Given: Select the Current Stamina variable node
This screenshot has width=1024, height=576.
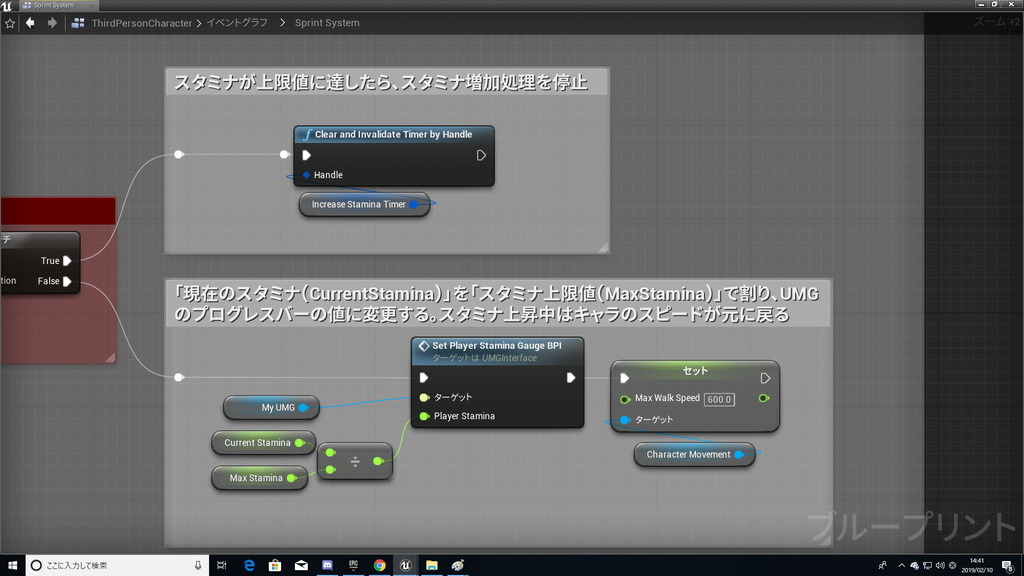Looking at the screenshot, I should pyautogui.click(x=263, y=443).
